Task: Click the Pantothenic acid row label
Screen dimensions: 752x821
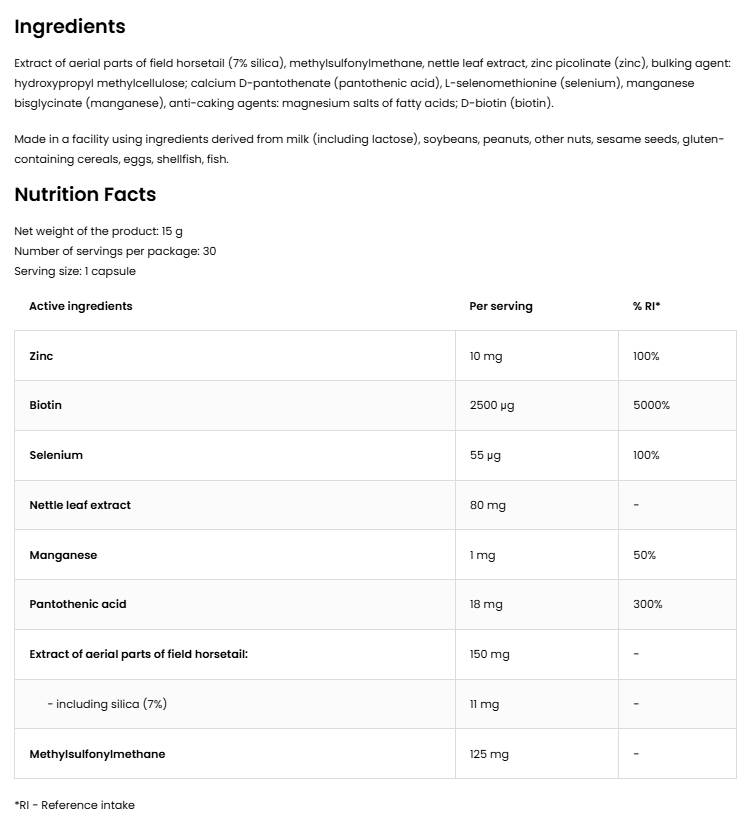Action: pyautogui.click(x=78, y=604)
